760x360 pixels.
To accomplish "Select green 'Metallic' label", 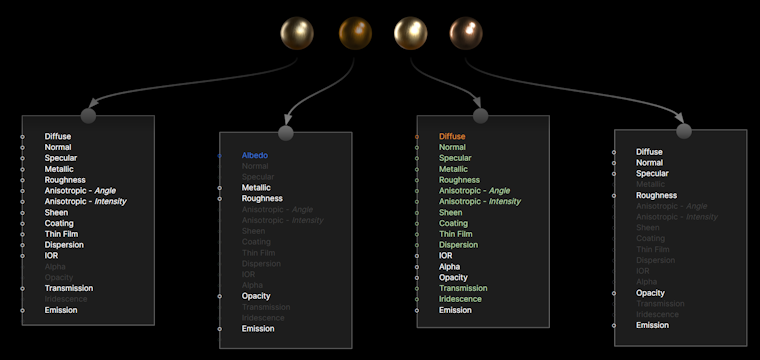I will tap(454, 169).
